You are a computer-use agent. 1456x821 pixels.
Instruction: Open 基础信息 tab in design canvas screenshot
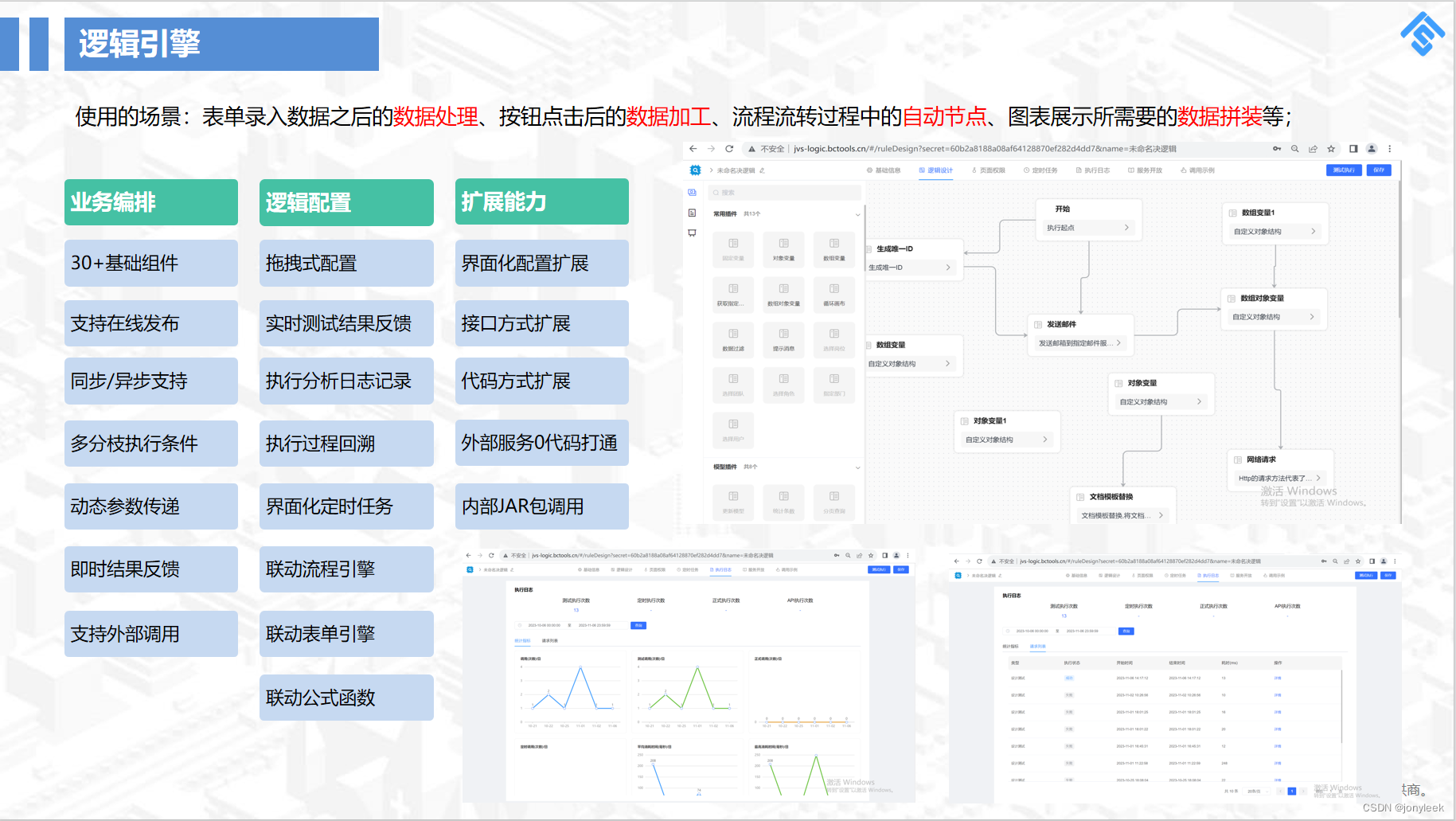[884, 170]
